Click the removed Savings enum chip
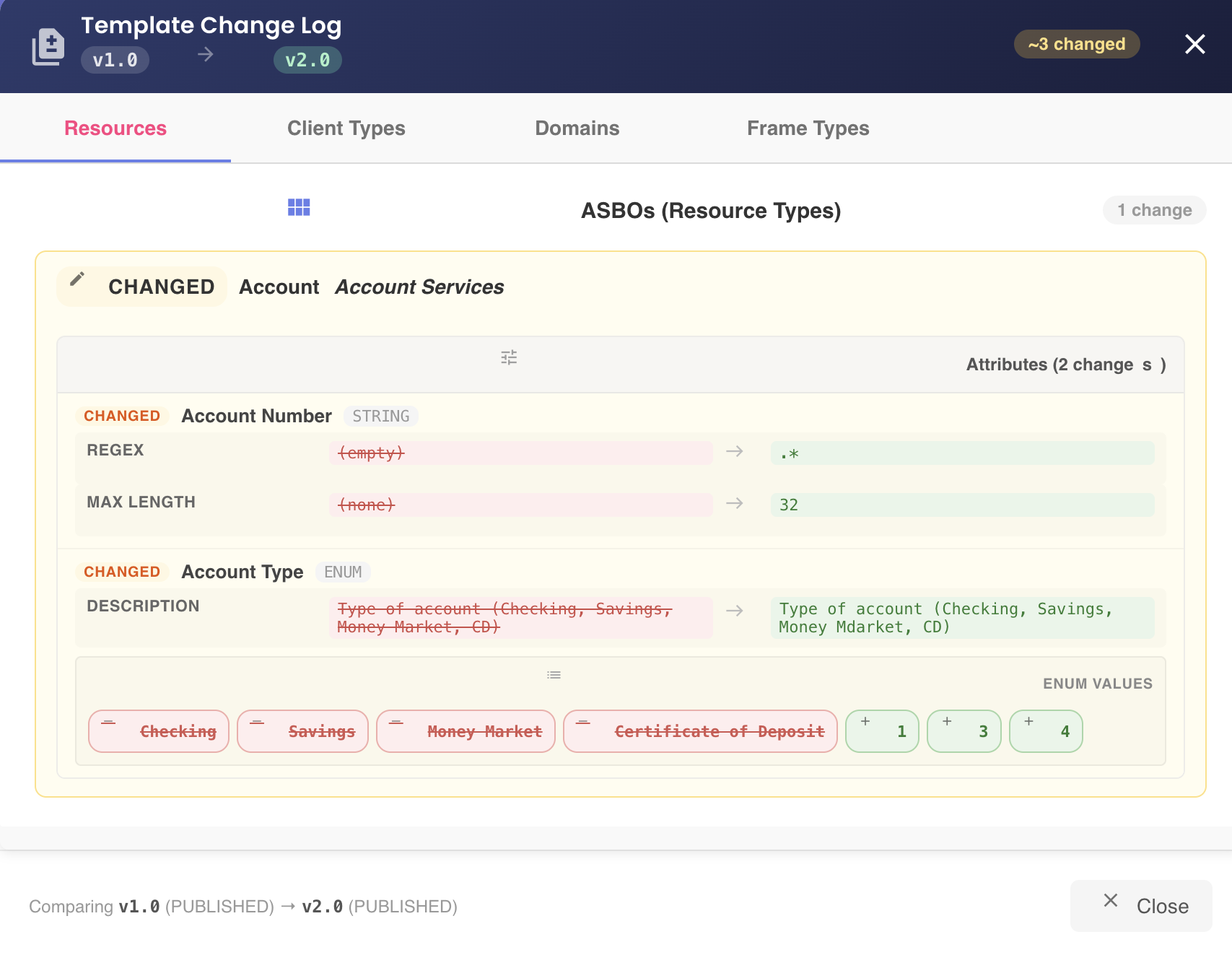Image resolution: width=1232 pixels, height=968 pixels. point(302,731)
